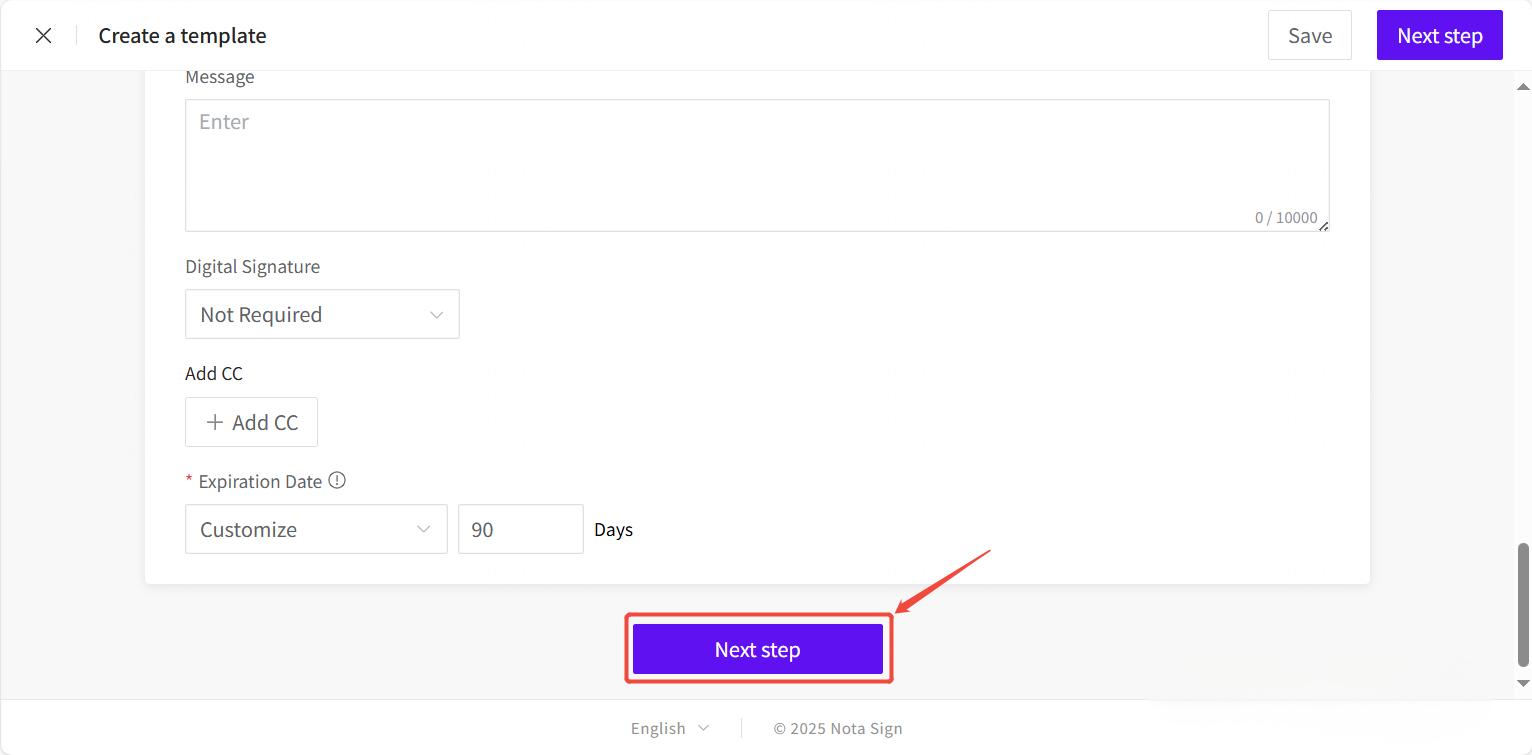Click the top-right Next step button
Image resolution: width=1532 pixels, height=755 pixels.
[x=1439, y=36]
